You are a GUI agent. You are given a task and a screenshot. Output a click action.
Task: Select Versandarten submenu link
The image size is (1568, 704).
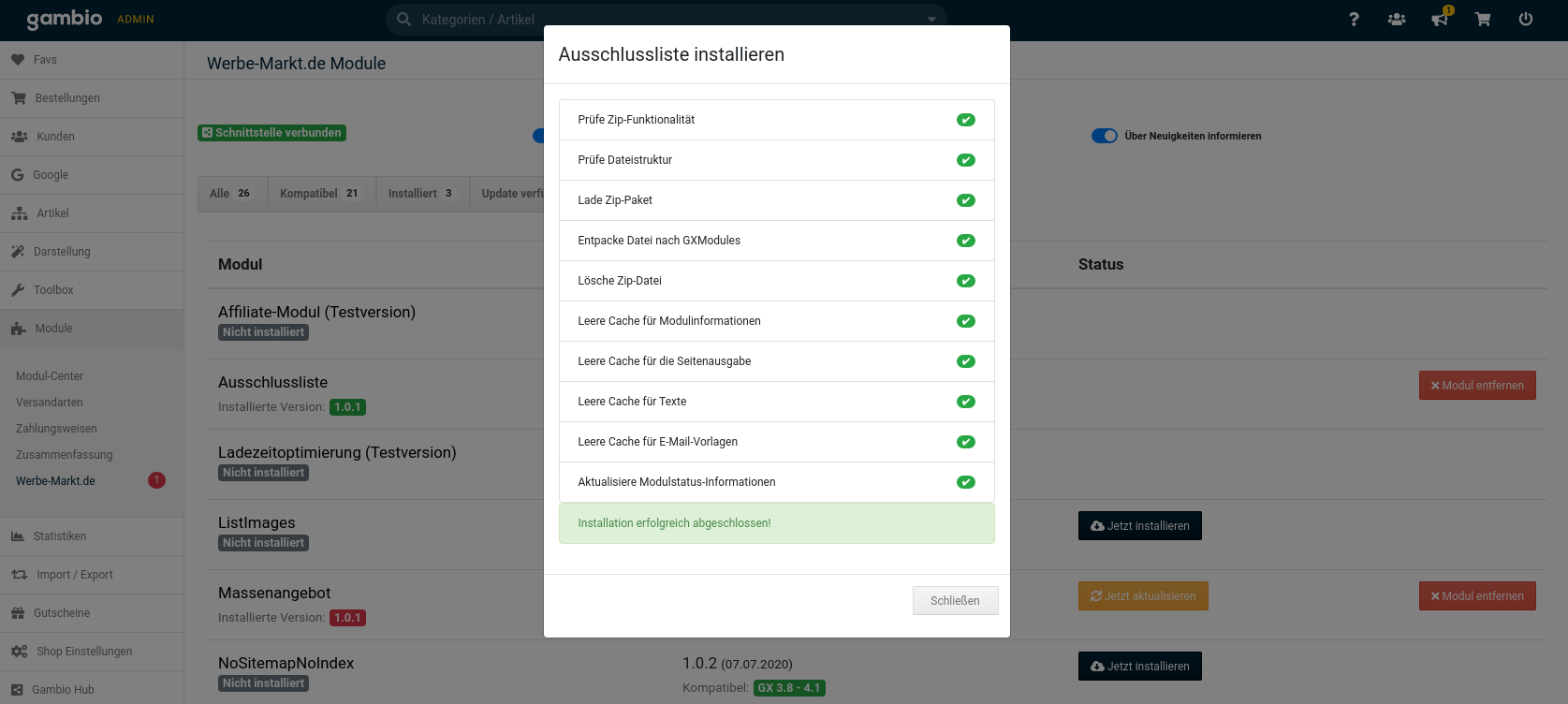point(50,402)
